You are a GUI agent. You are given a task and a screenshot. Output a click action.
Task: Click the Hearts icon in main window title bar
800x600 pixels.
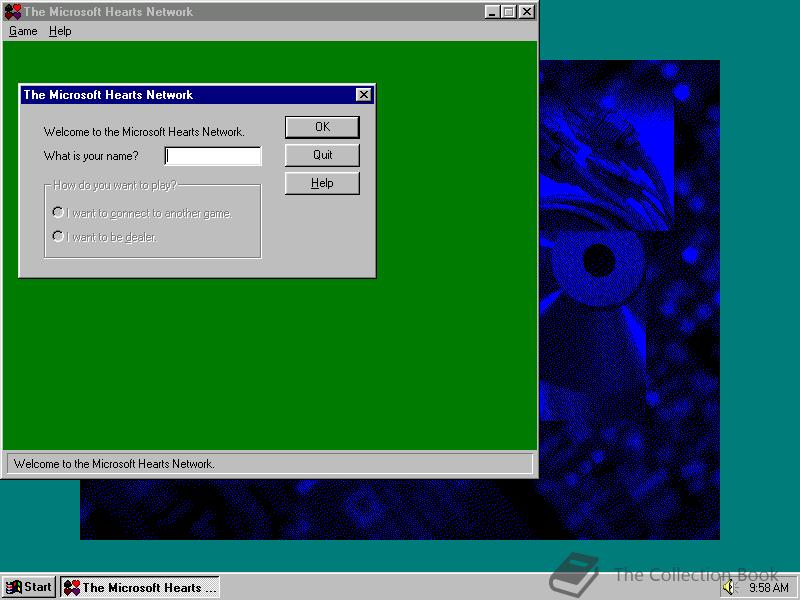pyautogui.click(x=12, y=11)
